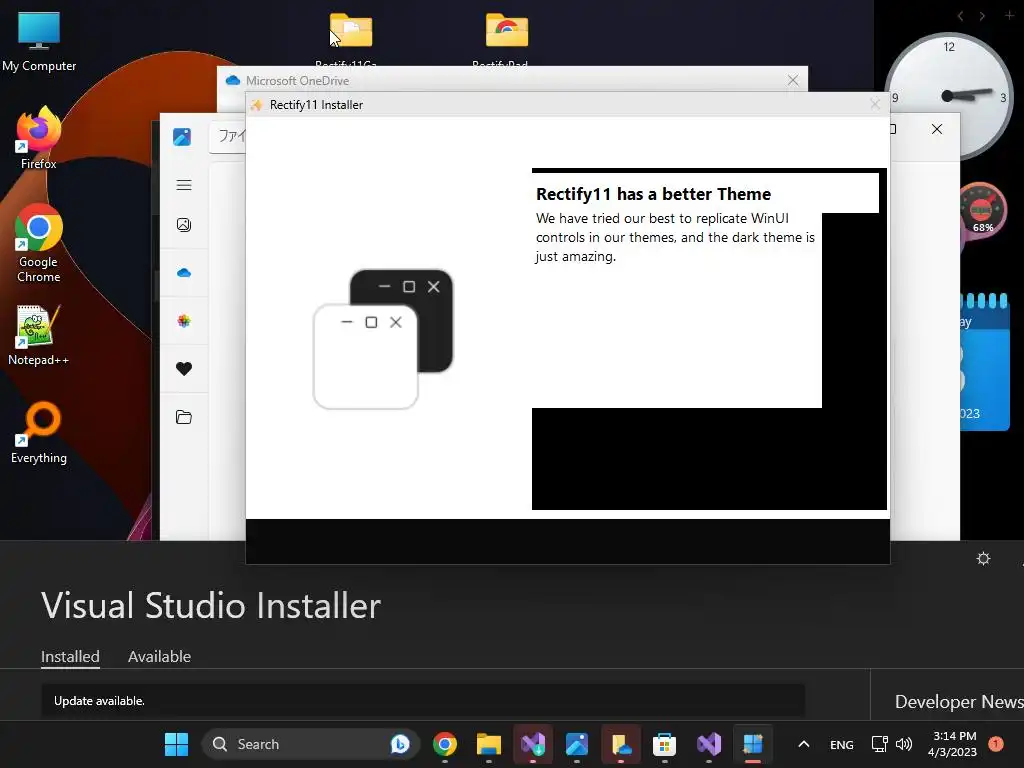Open the Rectify11 Installer taskbar icon
The height and width of the screenshot is (768, 1024).
[752, 744]
